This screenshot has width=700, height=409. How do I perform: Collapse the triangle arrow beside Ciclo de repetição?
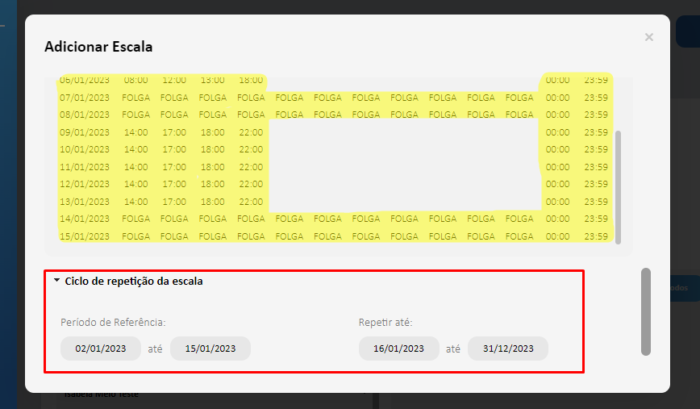[x=57, y=281]
